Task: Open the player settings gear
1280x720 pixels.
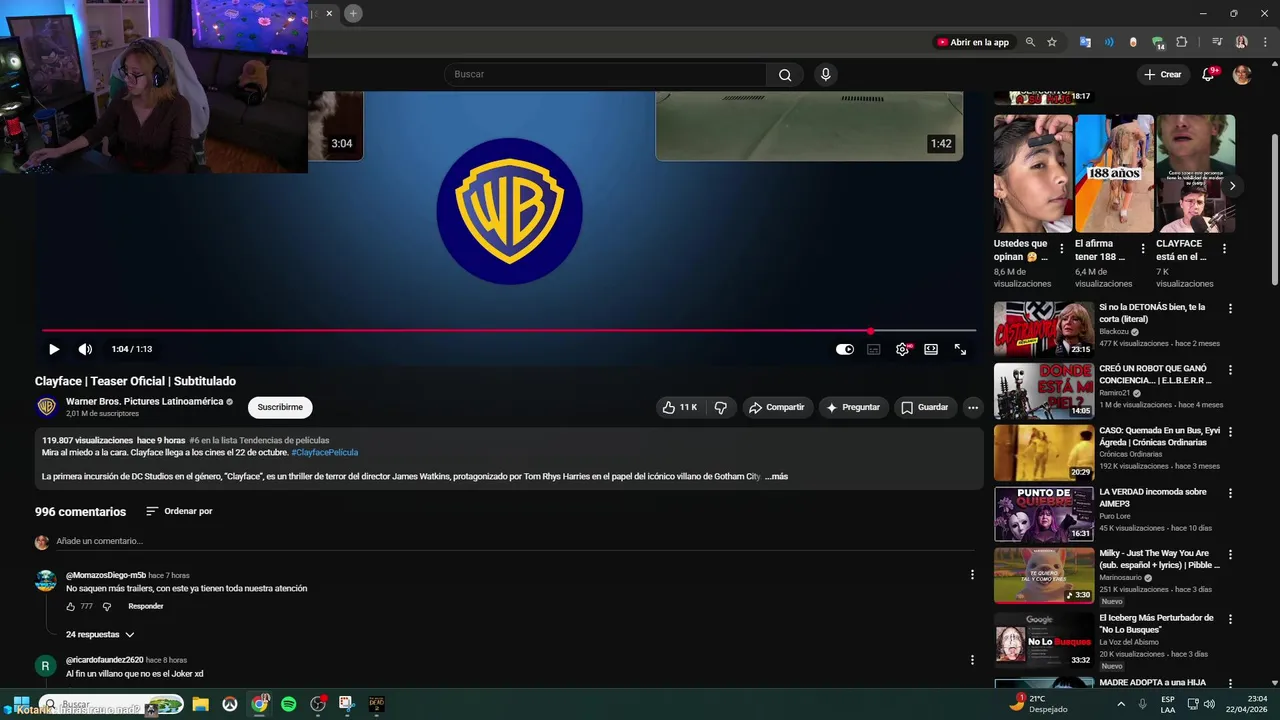Action: pyautogui.click(x=902, y=349)
